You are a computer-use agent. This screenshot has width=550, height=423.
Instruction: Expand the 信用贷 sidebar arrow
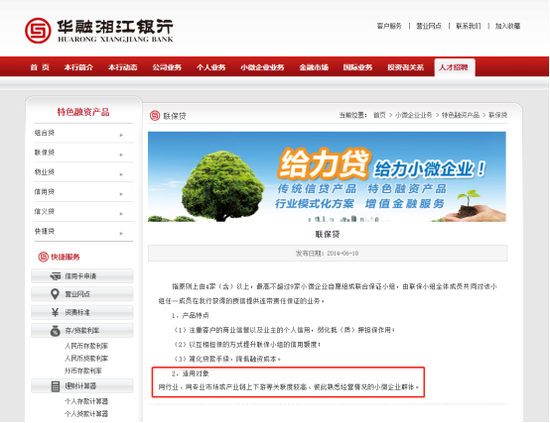coord(121,194)
